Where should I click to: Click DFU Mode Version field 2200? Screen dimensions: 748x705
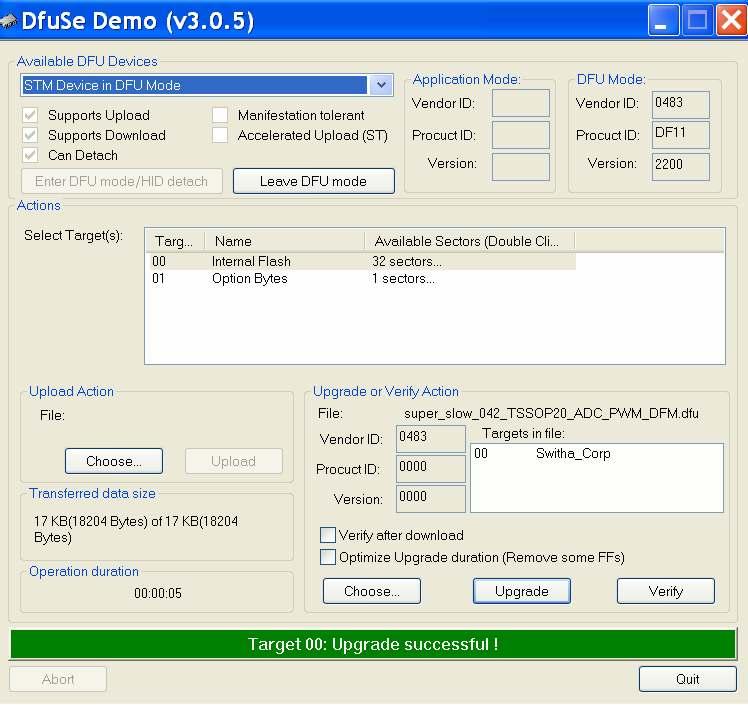pos(681,167)
